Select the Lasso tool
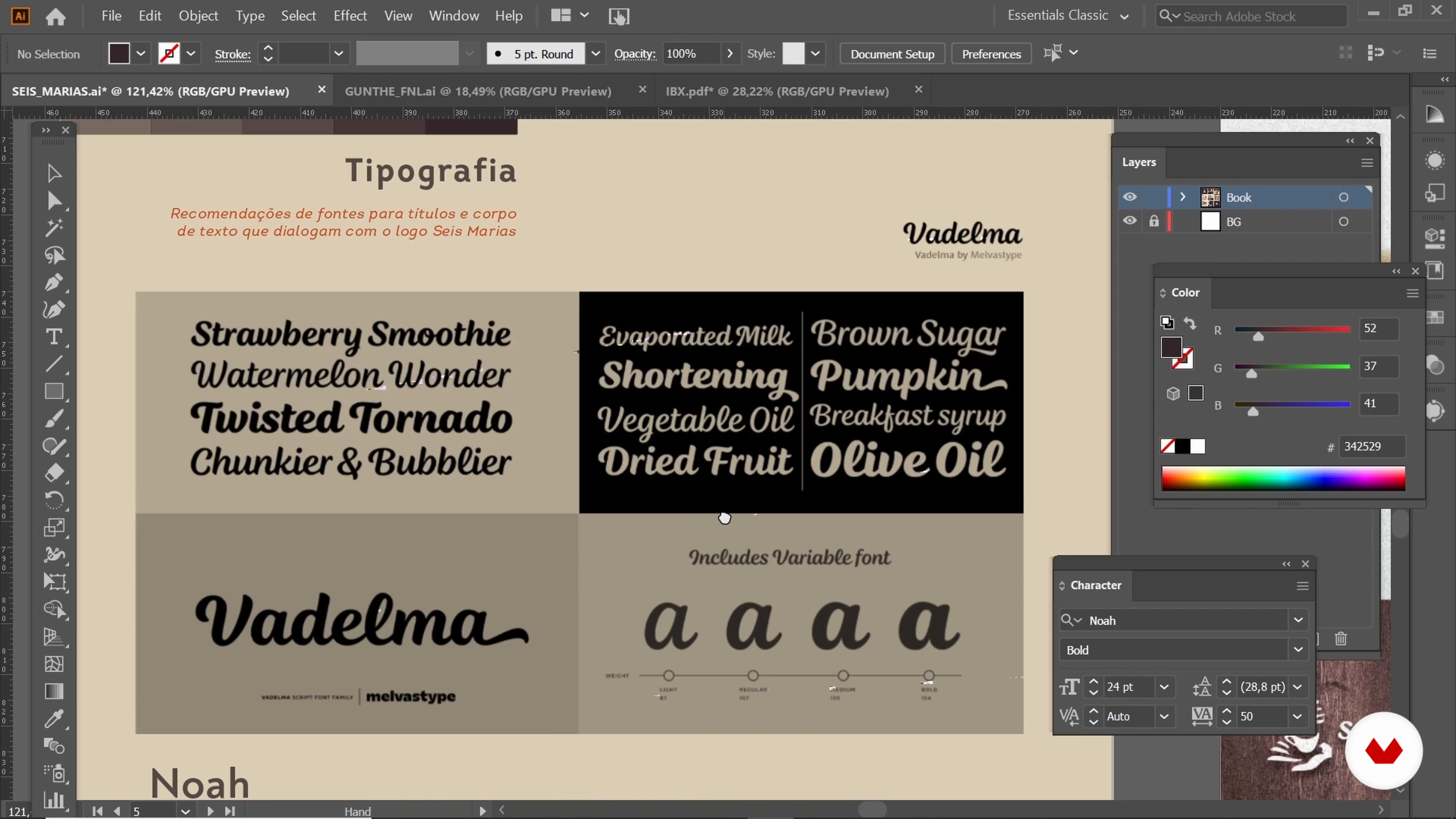This screenshot has height=819, width=1456. pyautogui.click(x=54, y=255)
